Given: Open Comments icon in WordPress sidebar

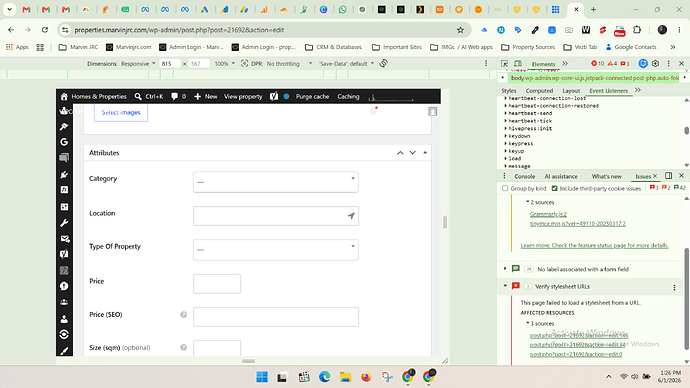Looking at the screenshot, I should (64, 157).
